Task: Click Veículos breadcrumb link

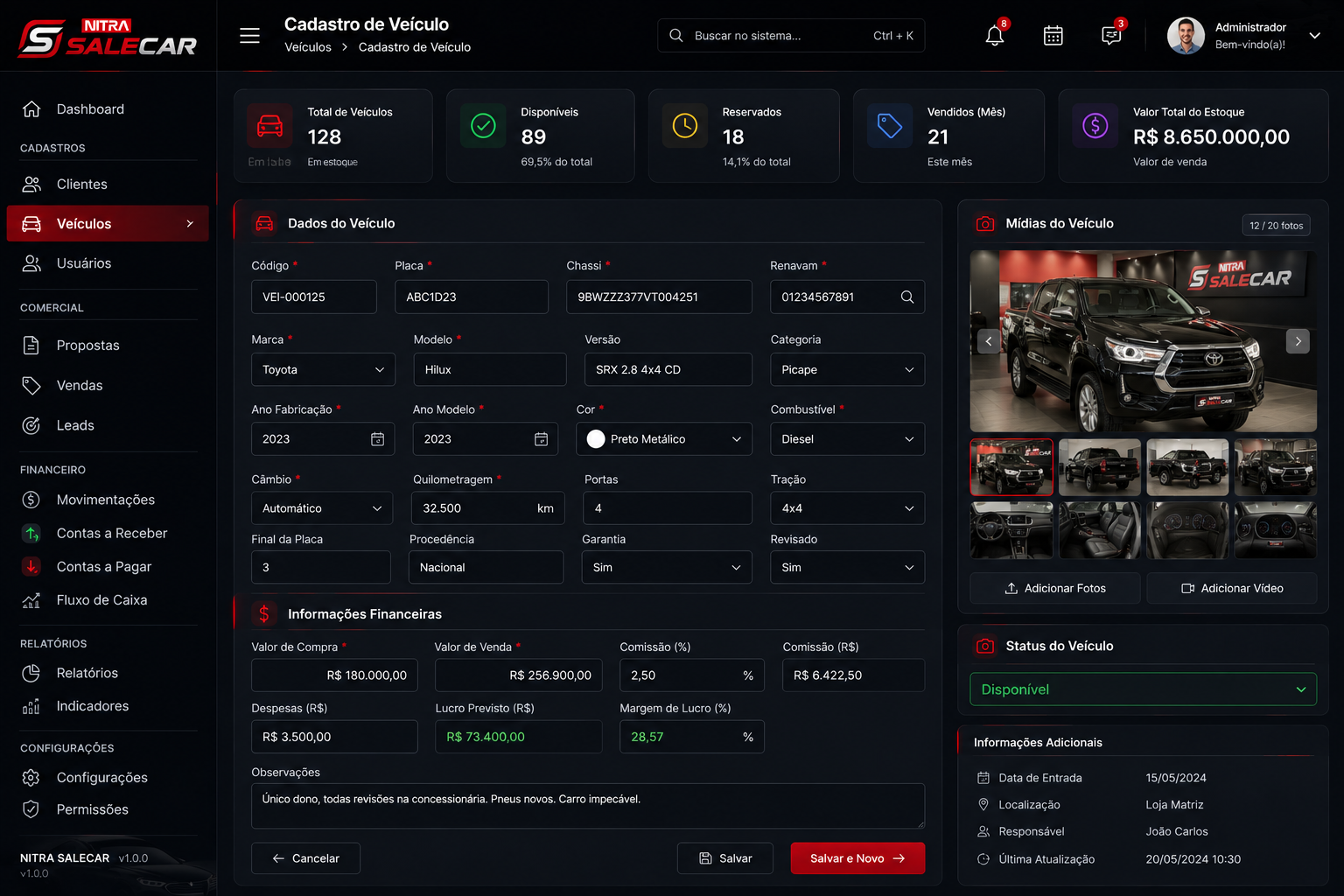Action: tap(308, 47)
